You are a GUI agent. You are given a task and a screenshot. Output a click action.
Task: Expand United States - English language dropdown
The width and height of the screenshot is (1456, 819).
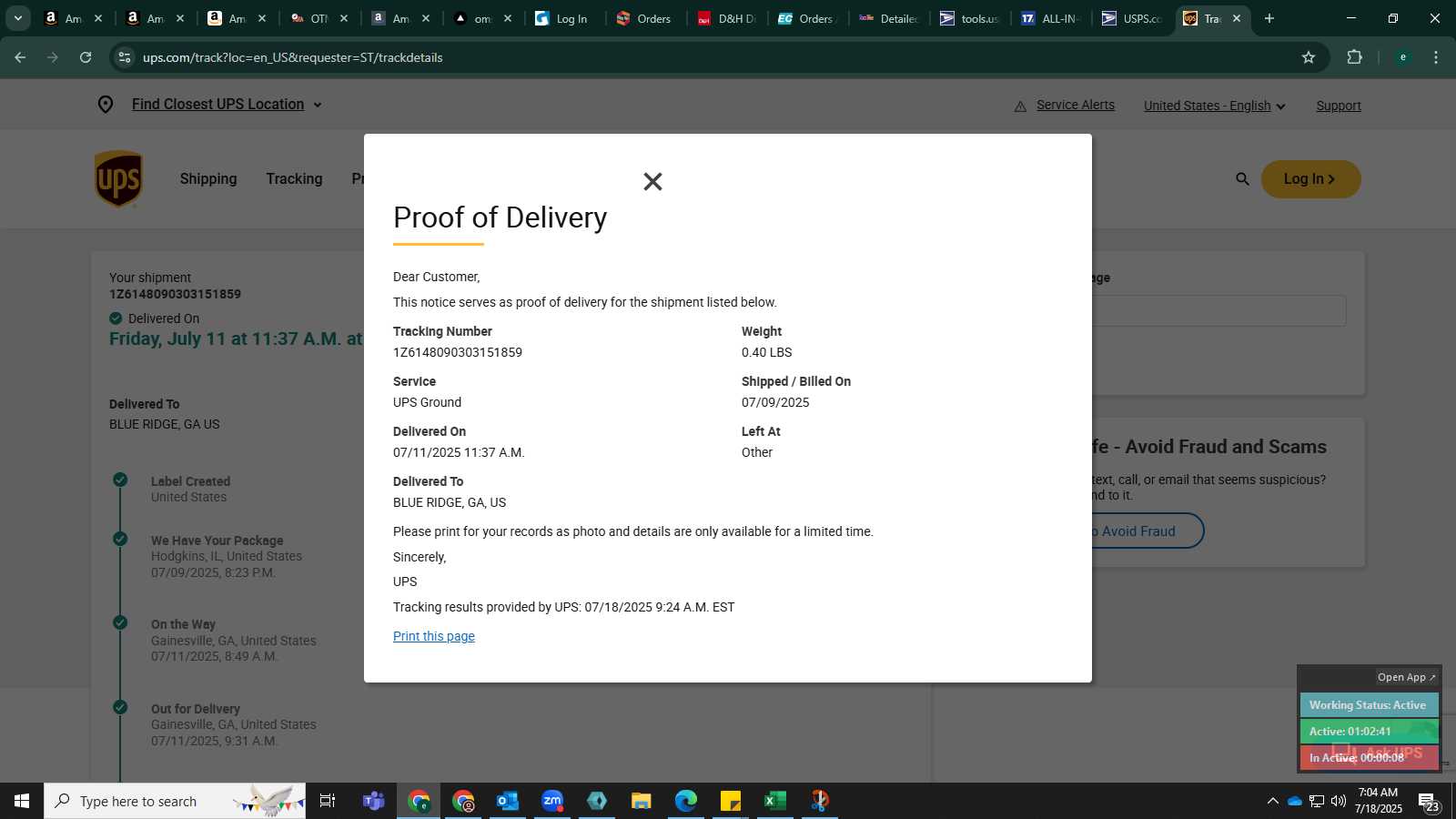tap(1214, 106)
